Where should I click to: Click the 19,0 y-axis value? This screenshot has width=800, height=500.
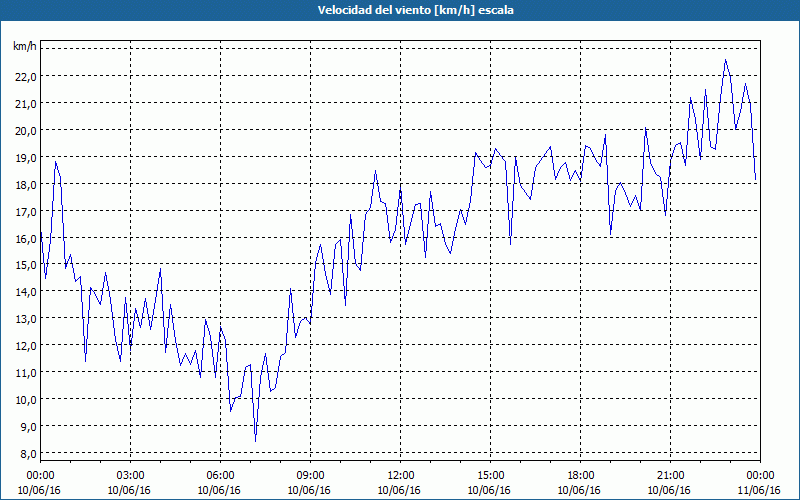pyautogui.click(x=26, y=158)
